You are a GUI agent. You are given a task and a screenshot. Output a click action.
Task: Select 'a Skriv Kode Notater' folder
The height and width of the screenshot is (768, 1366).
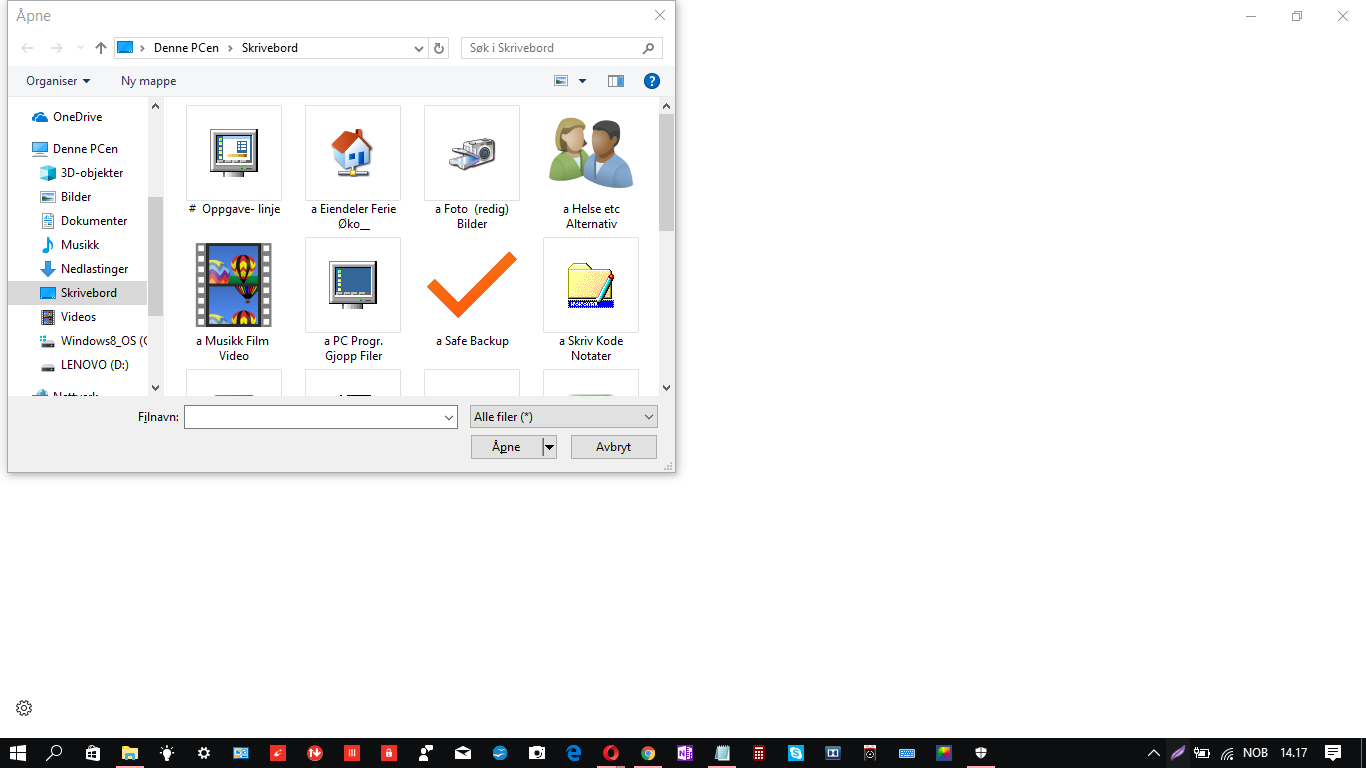click(x=591, y=300)
